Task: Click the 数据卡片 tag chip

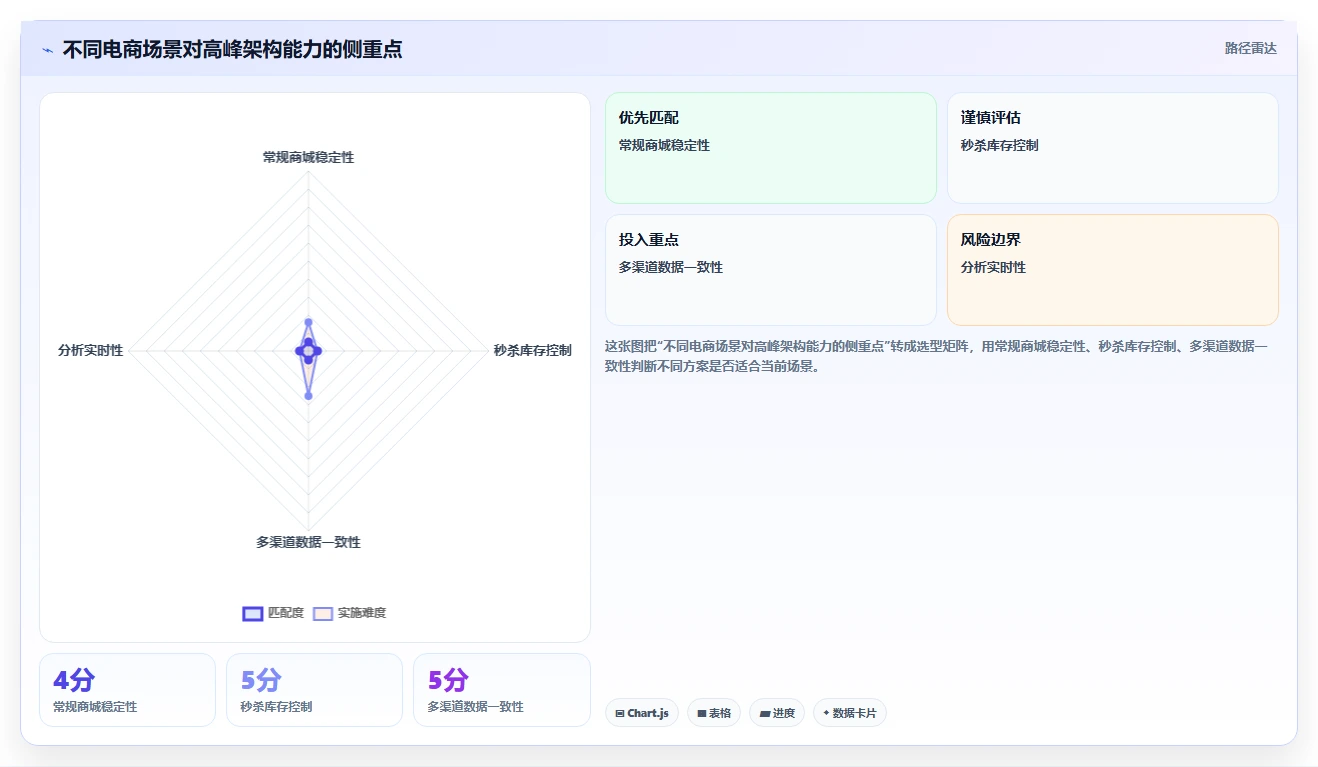Action: point(850,713)
